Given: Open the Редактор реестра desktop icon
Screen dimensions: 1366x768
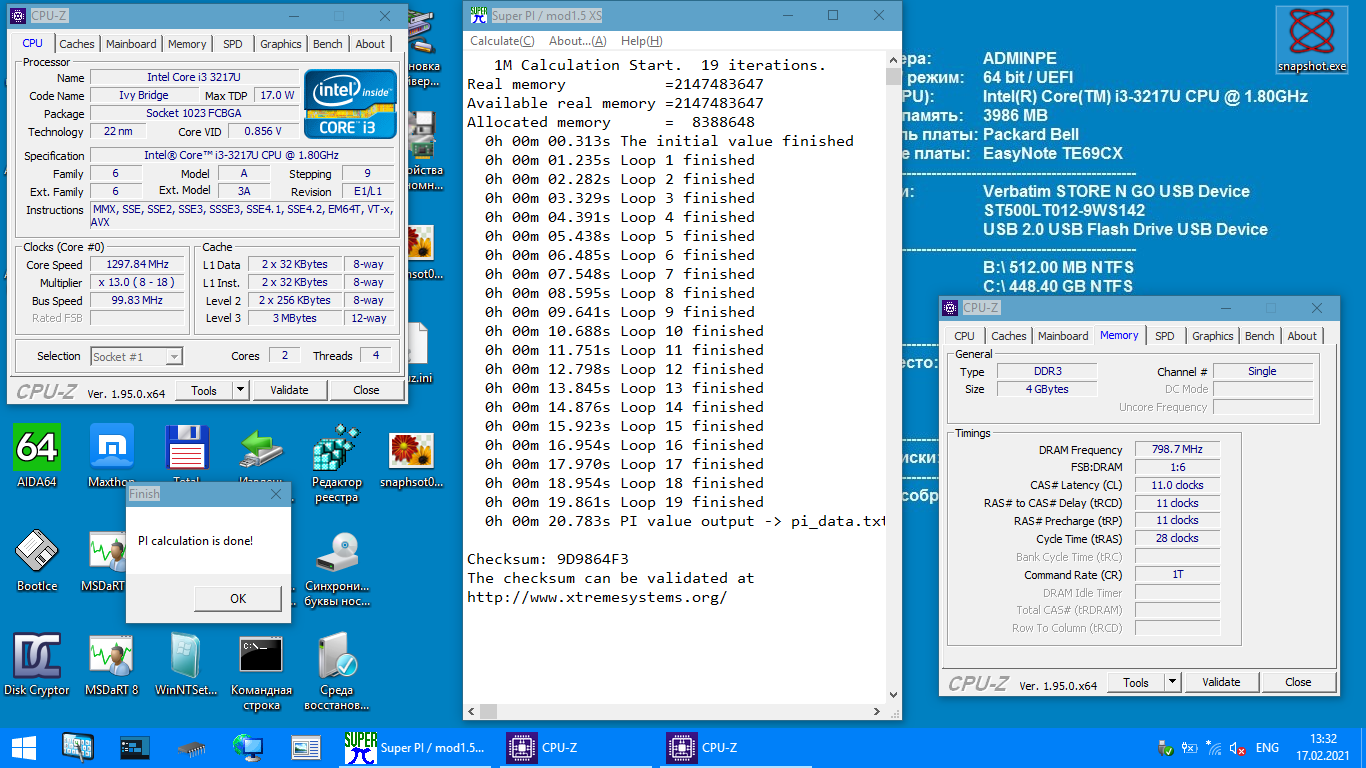Looking at the screenshot, I should pyautogui.click(x=337, y=464).
